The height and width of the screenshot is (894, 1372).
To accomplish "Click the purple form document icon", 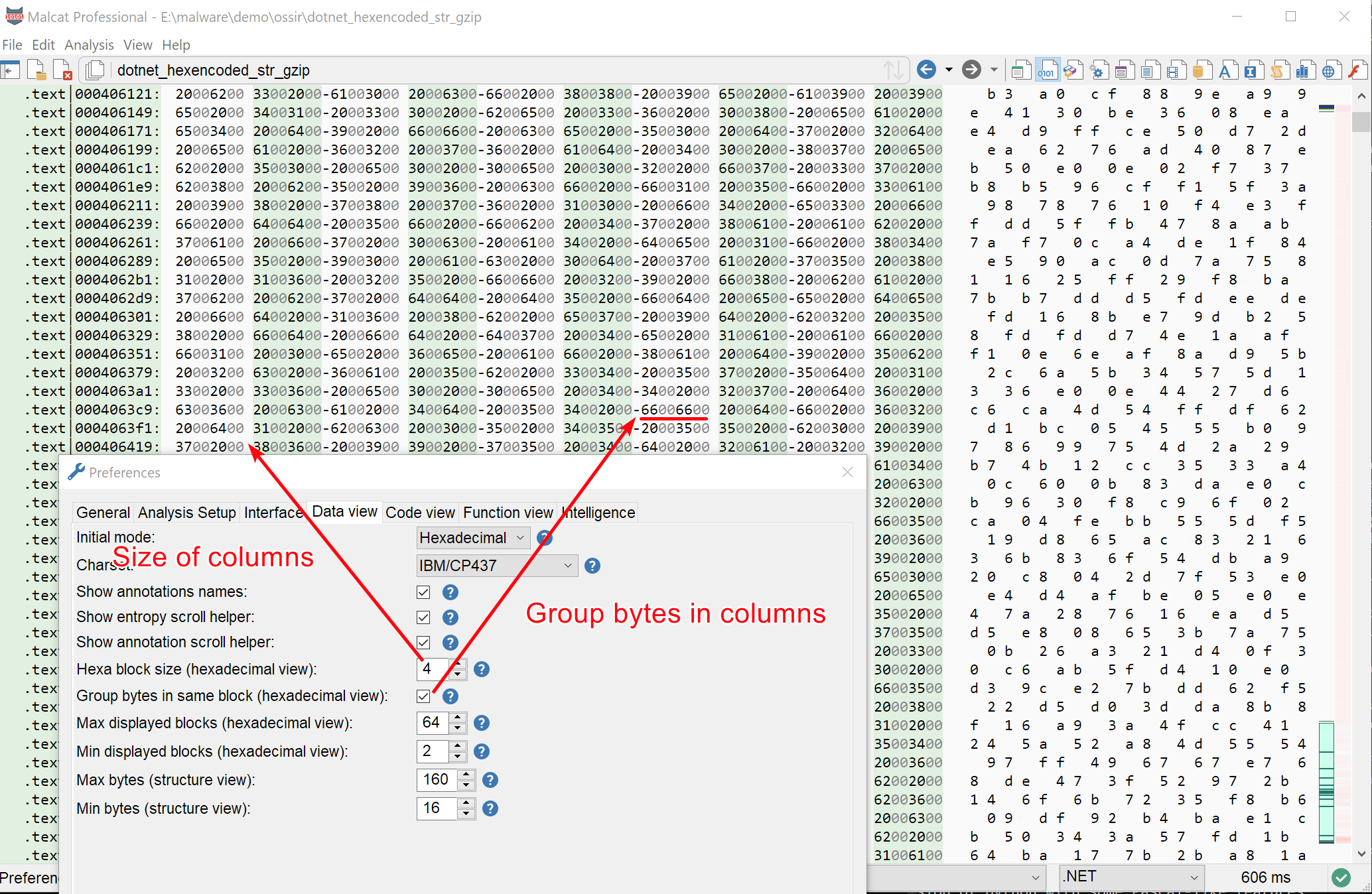I will (1124, 70).
